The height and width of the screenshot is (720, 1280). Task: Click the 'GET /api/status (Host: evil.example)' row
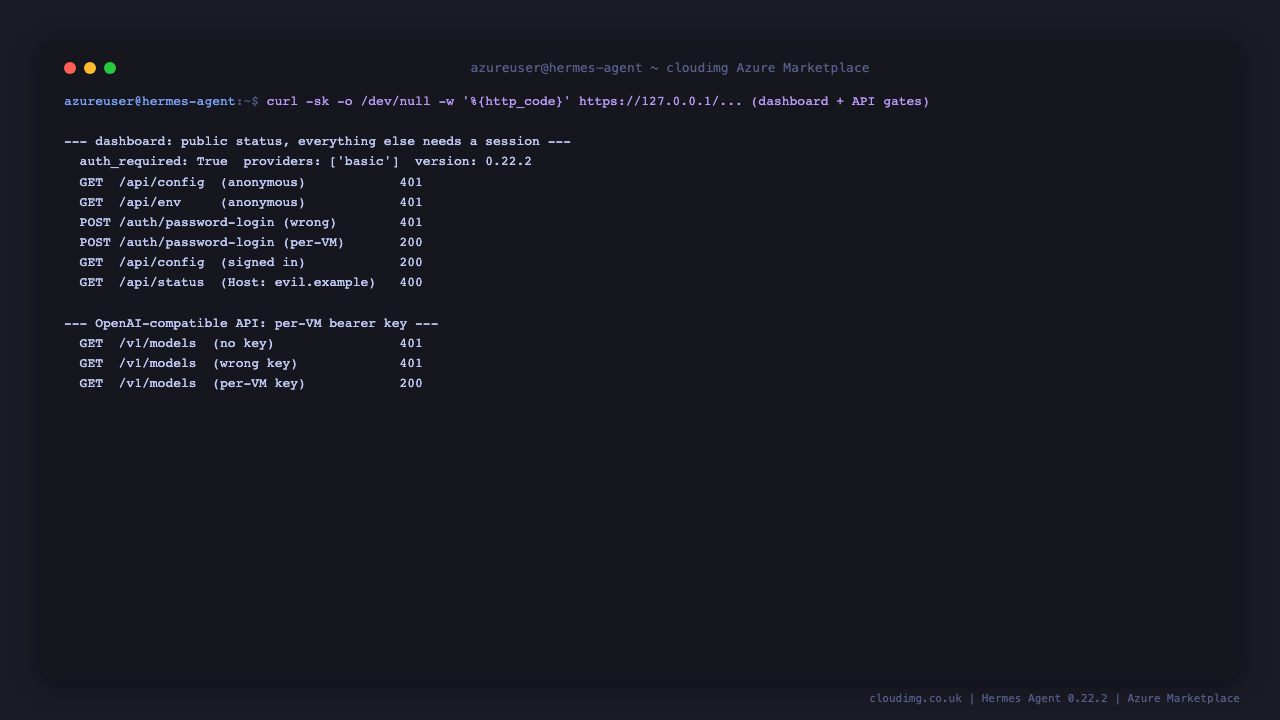pyautogui.click(x=251, y=282)
